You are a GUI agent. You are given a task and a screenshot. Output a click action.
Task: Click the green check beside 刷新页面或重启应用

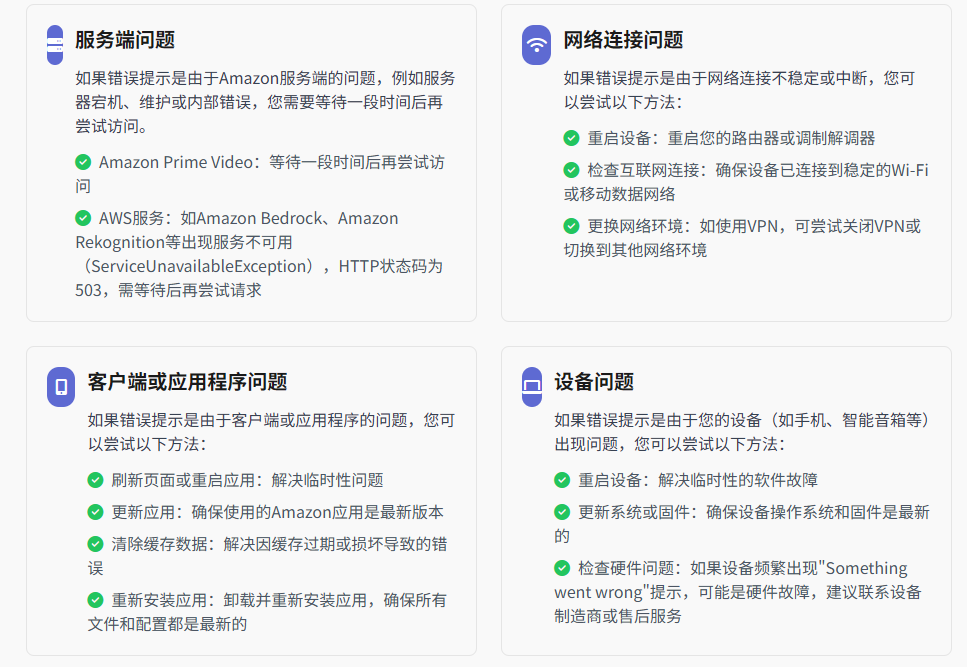click(x=96, y=480)
